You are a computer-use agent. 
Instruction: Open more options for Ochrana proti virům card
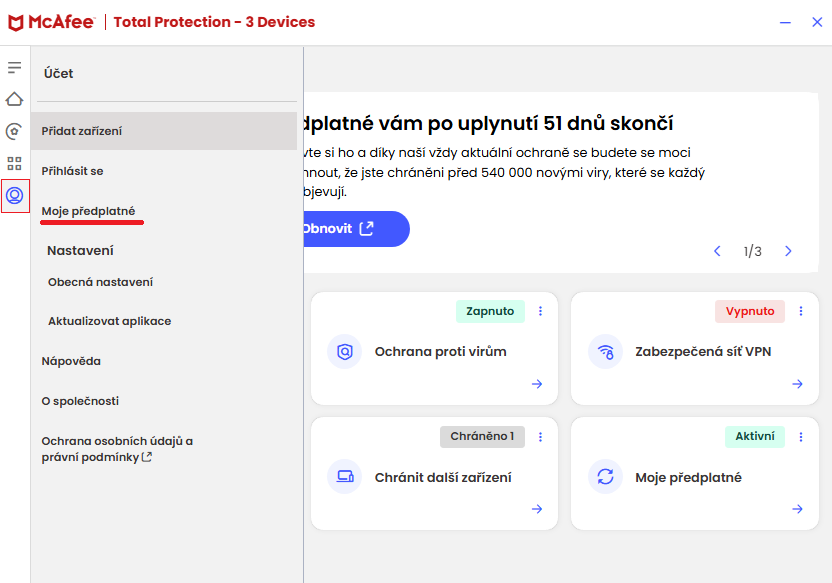[x=540, y=311]
